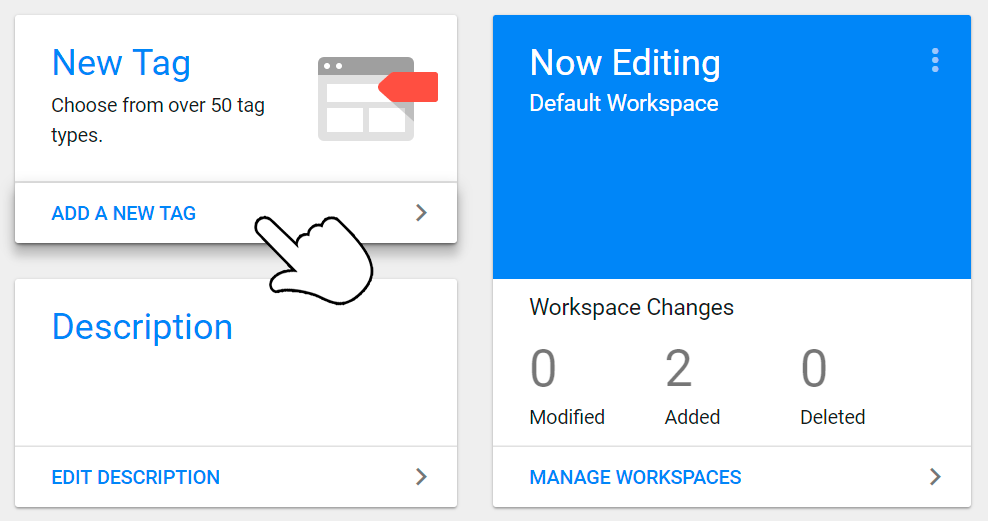Click ADD A NEW TAG link

(124, 214)
